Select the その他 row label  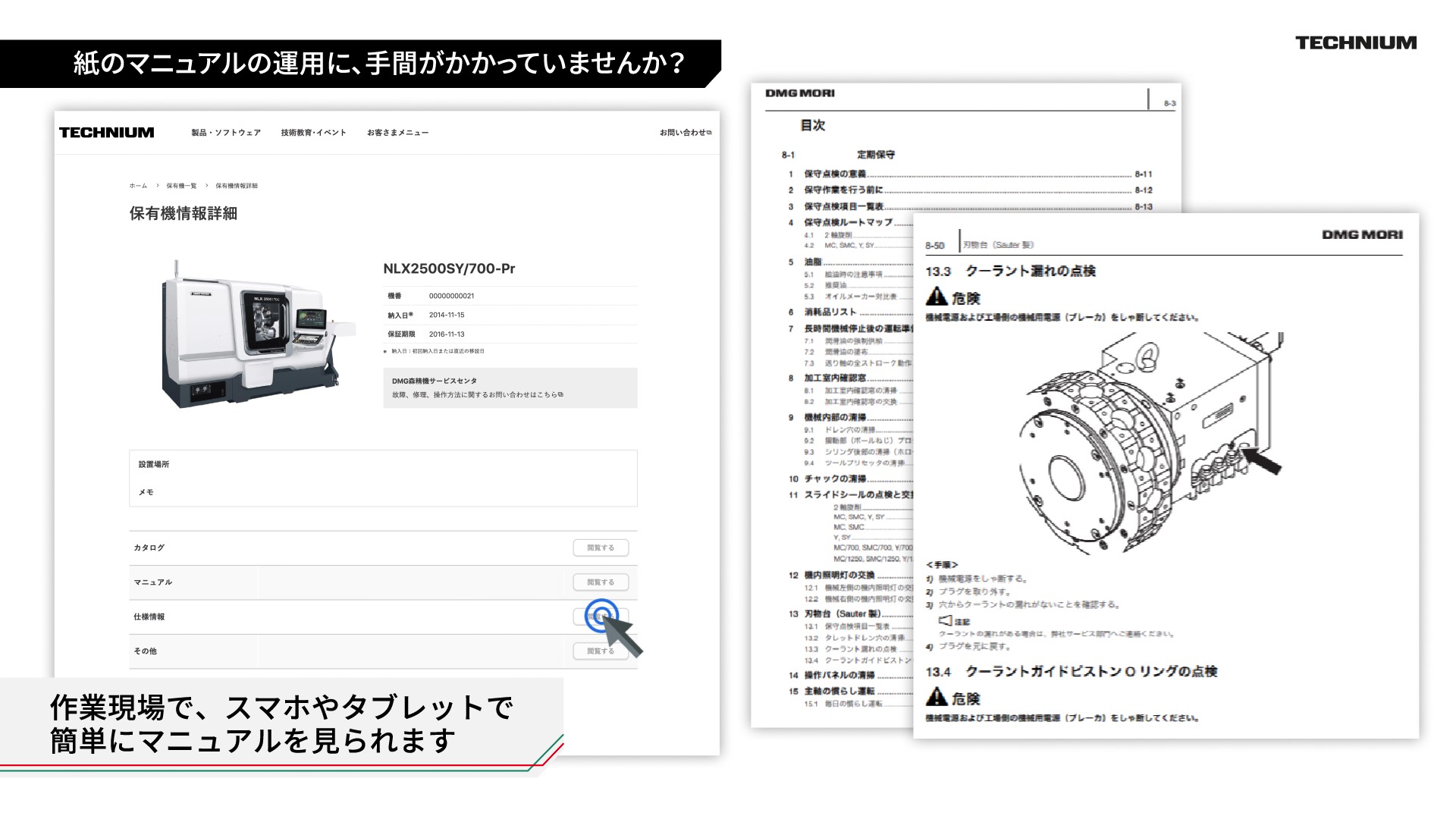point(145,651)
